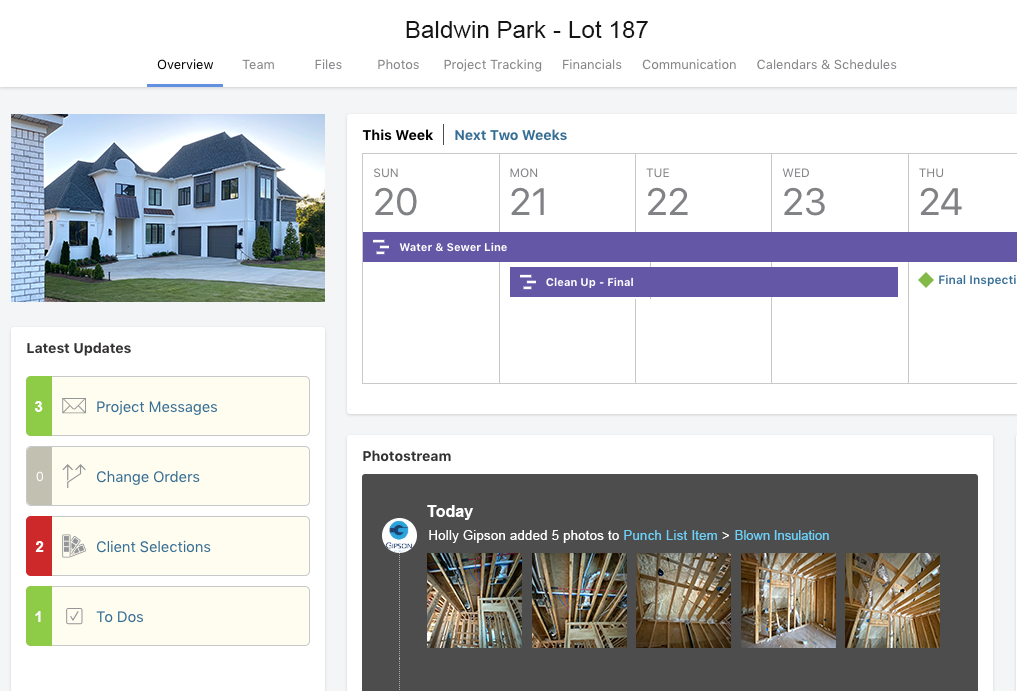Click the Clean Up - Final task icon
This screenshot has width=1017, height=691.
528,282
